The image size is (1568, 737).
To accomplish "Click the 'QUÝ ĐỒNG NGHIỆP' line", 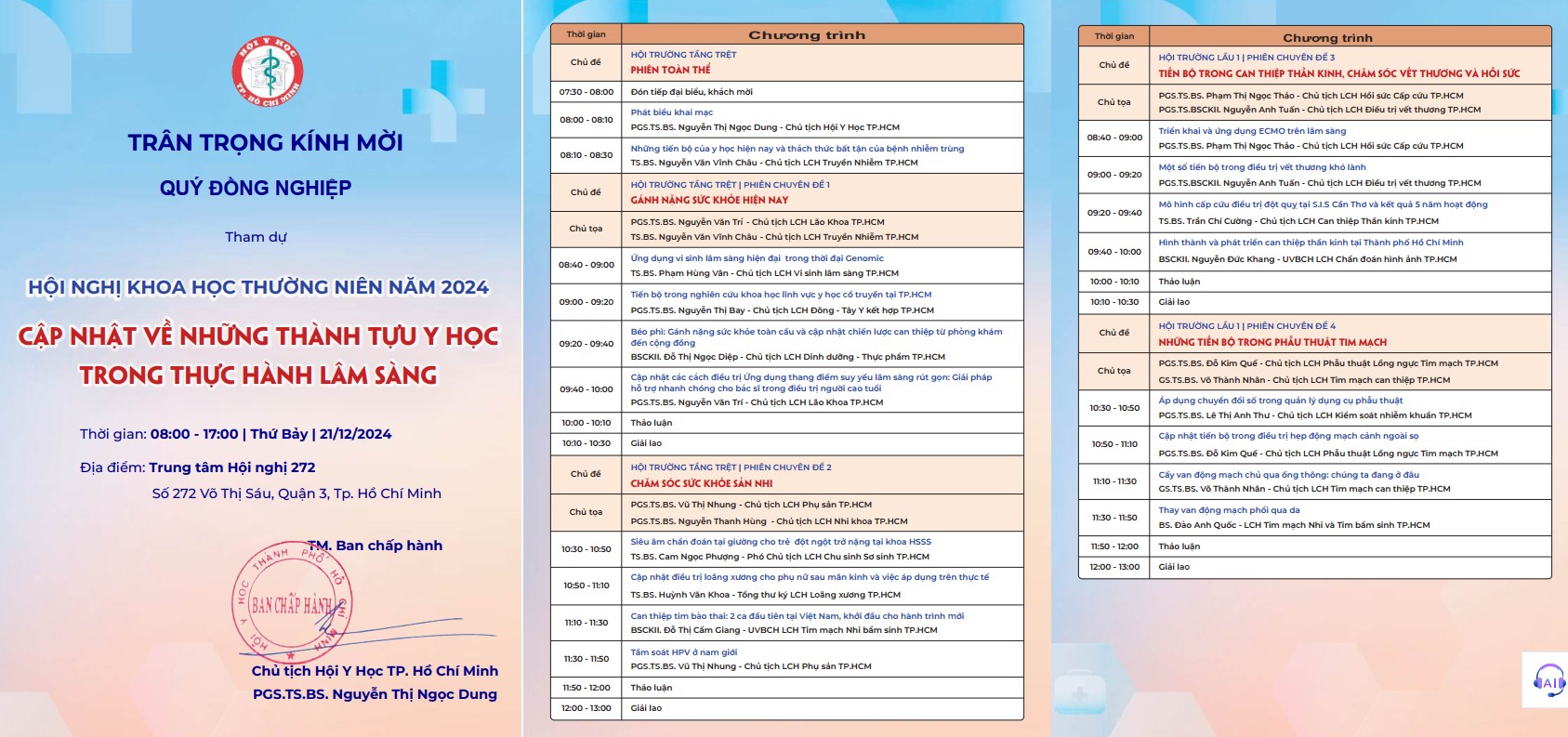I will [256, 188].
